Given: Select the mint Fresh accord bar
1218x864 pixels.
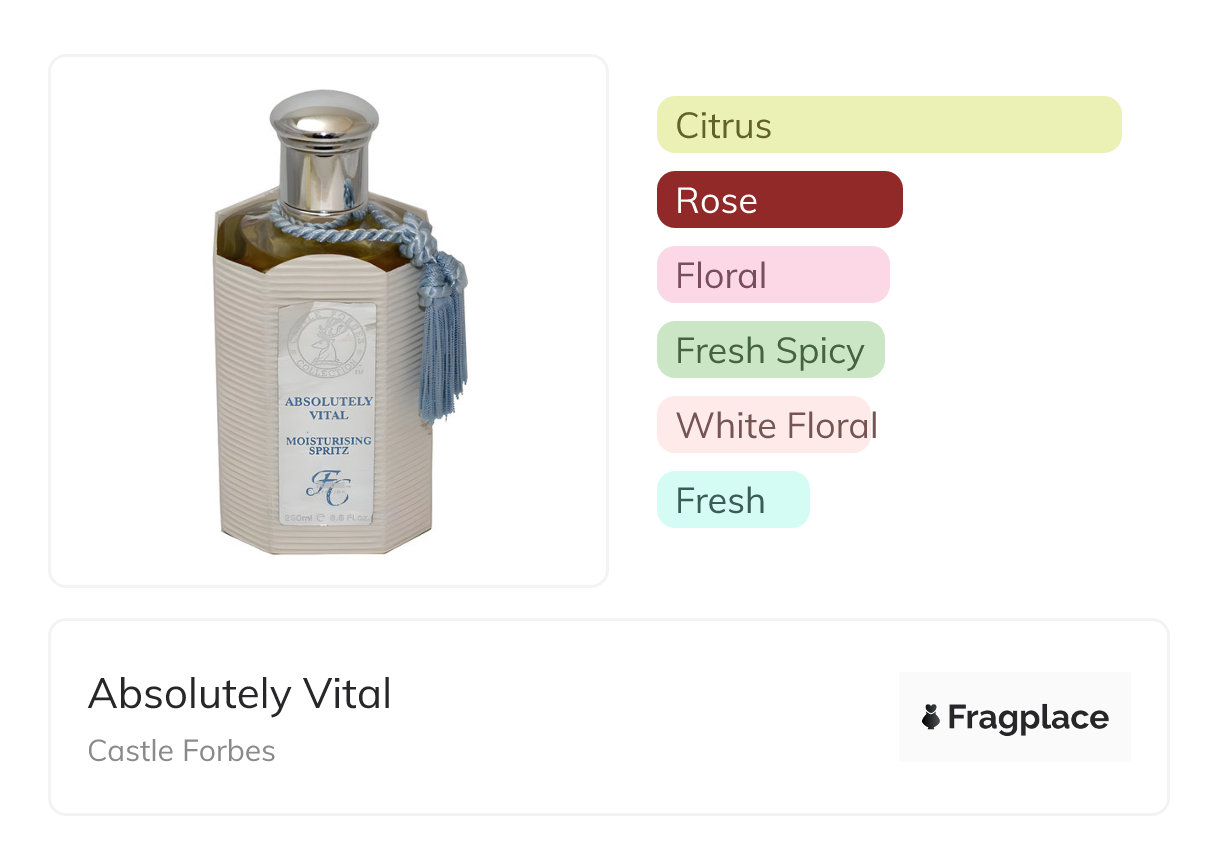Looking at the screenshot, I should (x=732, y=500).
